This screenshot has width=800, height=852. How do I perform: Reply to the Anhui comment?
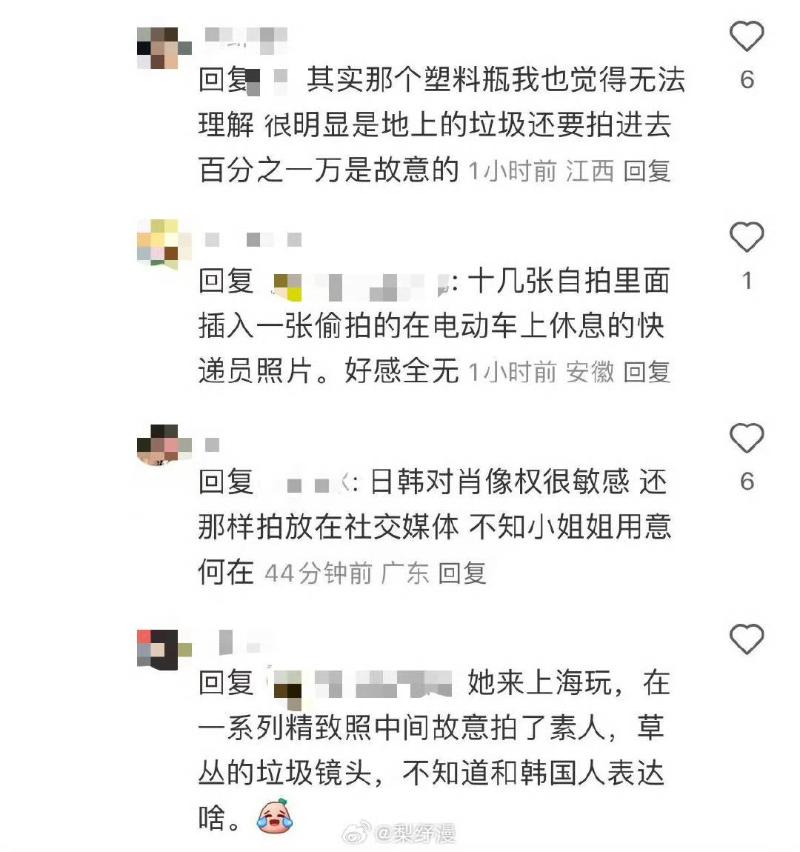pyautogui.click(x=647, y=372)
